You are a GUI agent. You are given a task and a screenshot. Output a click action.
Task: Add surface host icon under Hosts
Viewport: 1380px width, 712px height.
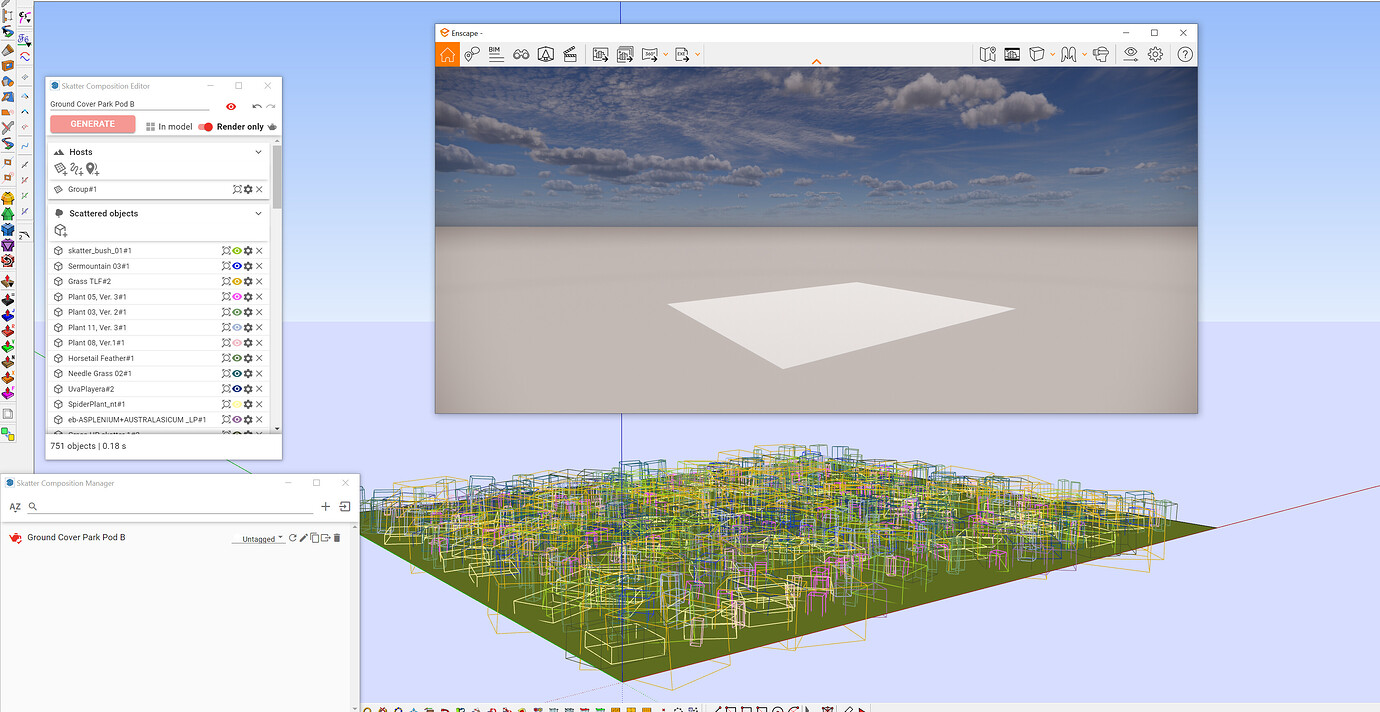60,169
